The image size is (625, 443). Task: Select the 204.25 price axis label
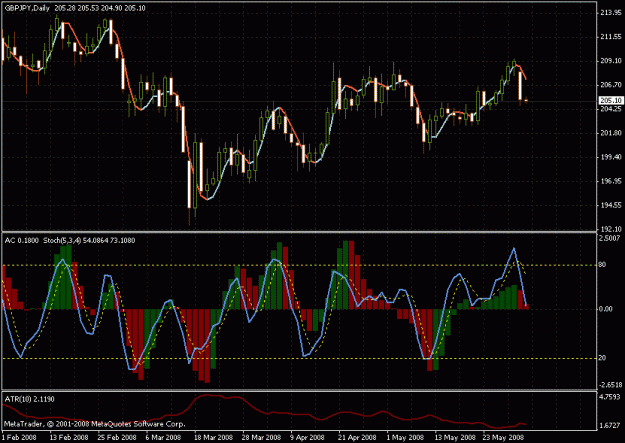pos(610,109)
